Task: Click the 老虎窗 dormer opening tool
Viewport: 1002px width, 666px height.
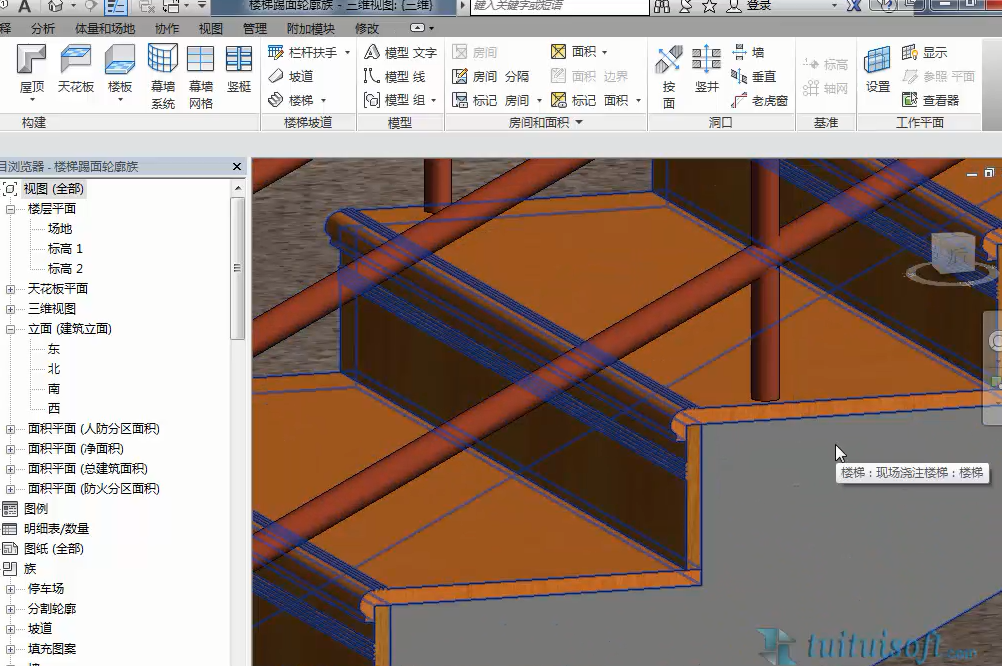Action: (x=759, y=100)
